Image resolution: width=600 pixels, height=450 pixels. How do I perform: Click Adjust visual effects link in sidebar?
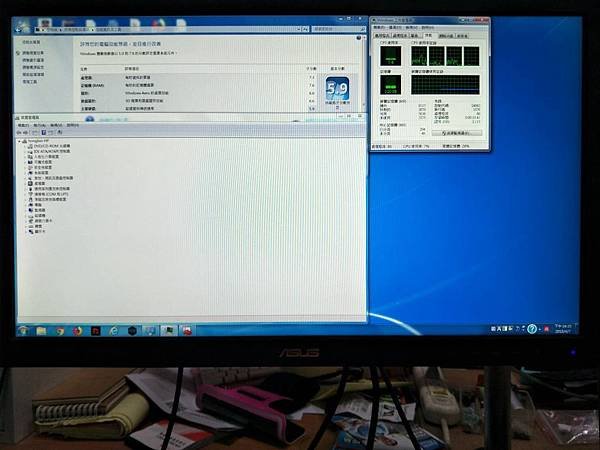pos(33,53)
